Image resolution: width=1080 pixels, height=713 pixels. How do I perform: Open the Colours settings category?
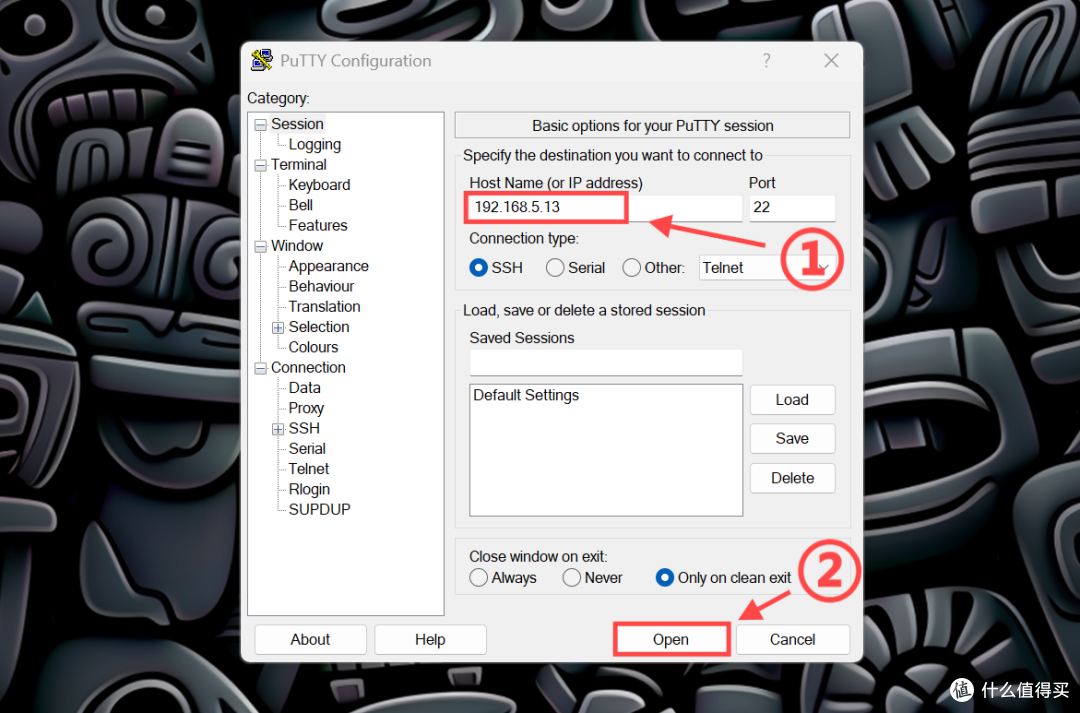(313, 347)
